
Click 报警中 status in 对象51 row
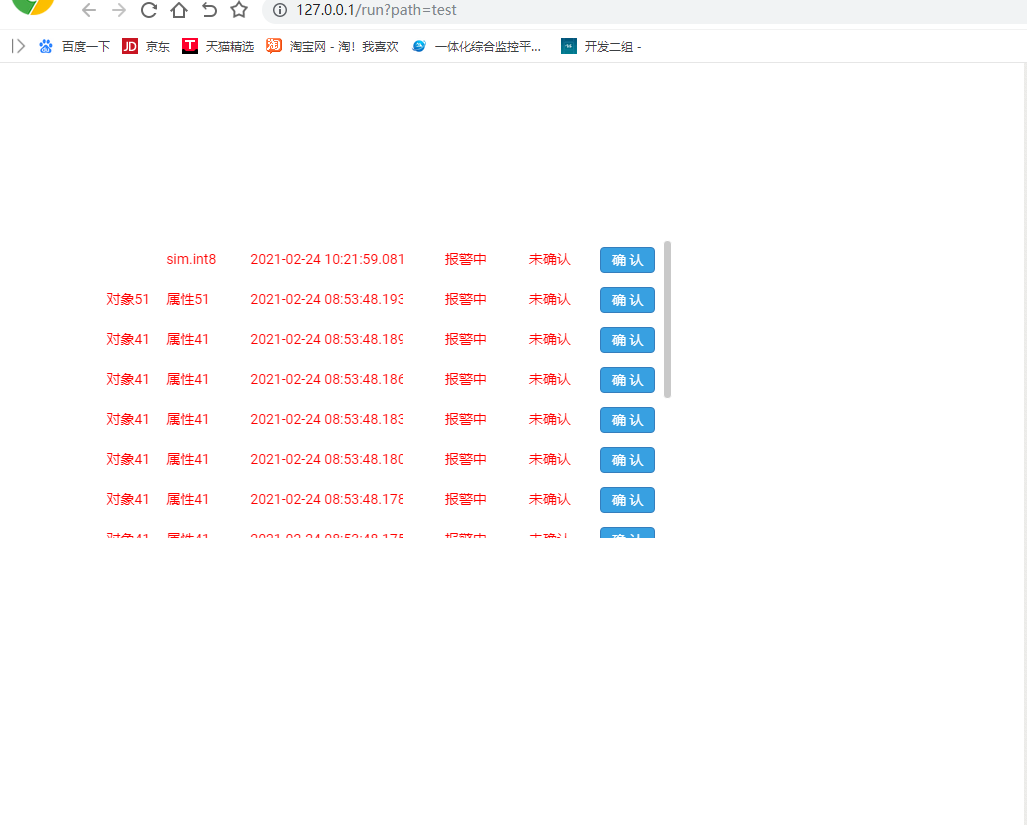pyautogui.click(x=466, y=299)
